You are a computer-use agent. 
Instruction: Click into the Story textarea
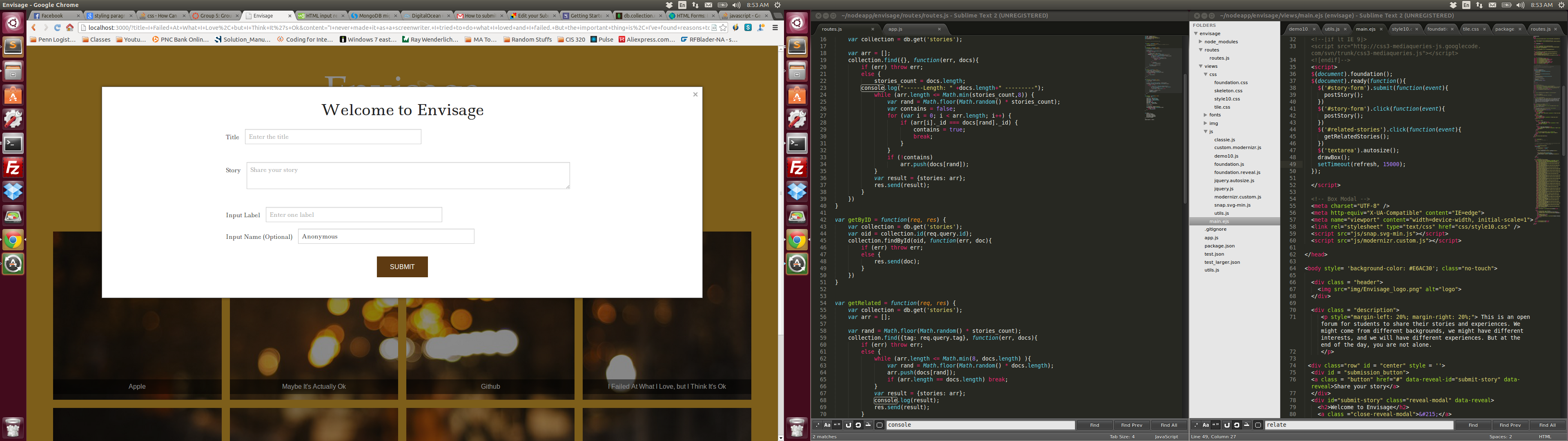click(x=408, y=176)
